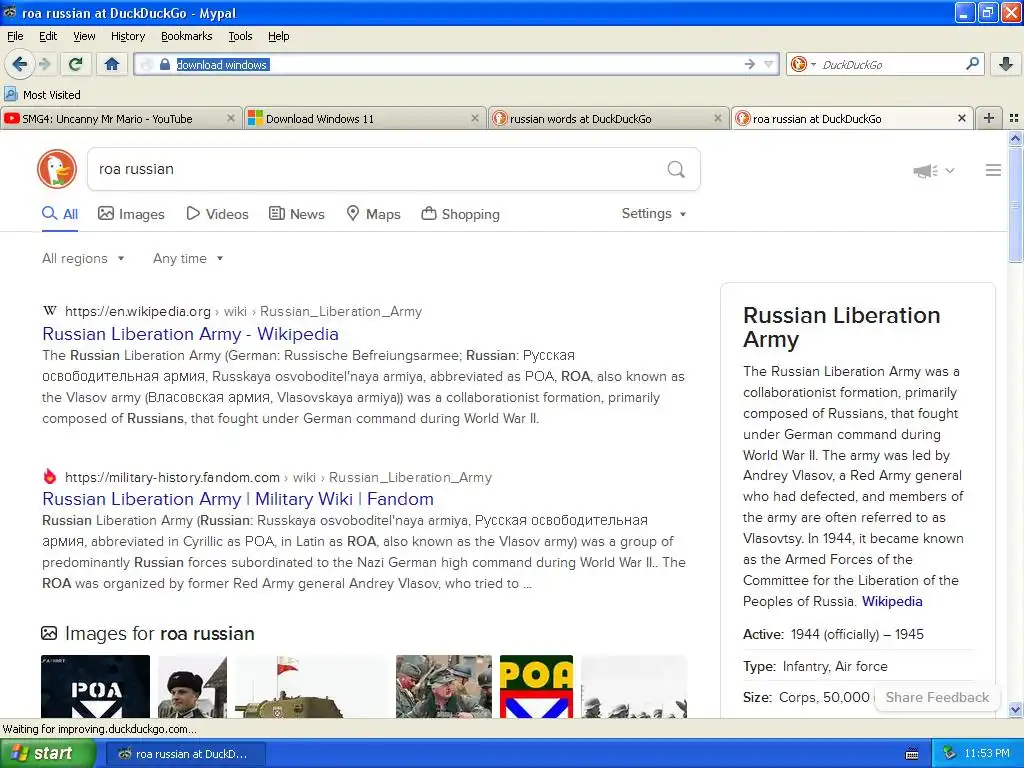Close the roa russian tab
1024x768 pixels.
(961, 118)
